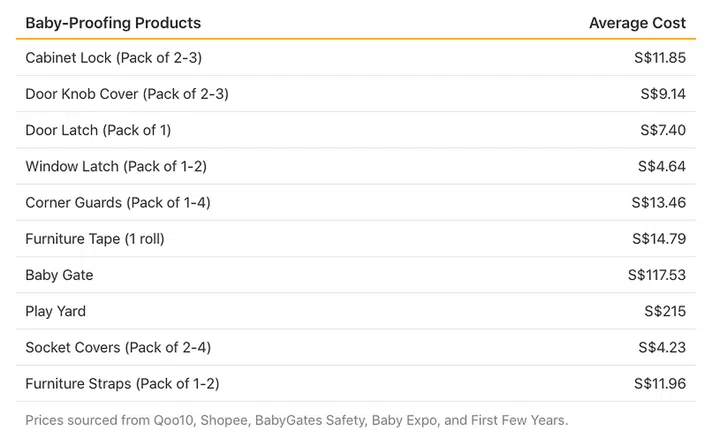Select Window Latch (Pack of 1-2) row

click(x=116, y=166)
